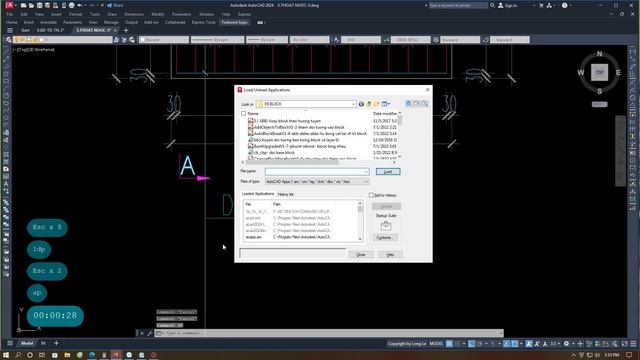The height and width of the screenshot is (360, 640).
Task: Open Windows taskbar search icon
Action: [18, 355]
